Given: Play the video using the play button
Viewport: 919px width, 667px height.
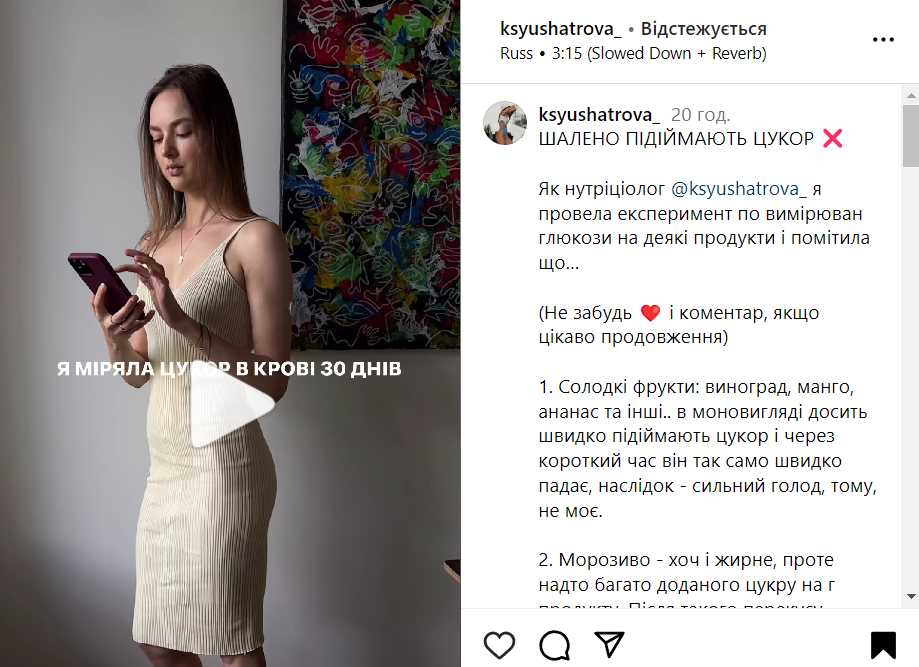Looking at the screenshot, I should [233, 404].
